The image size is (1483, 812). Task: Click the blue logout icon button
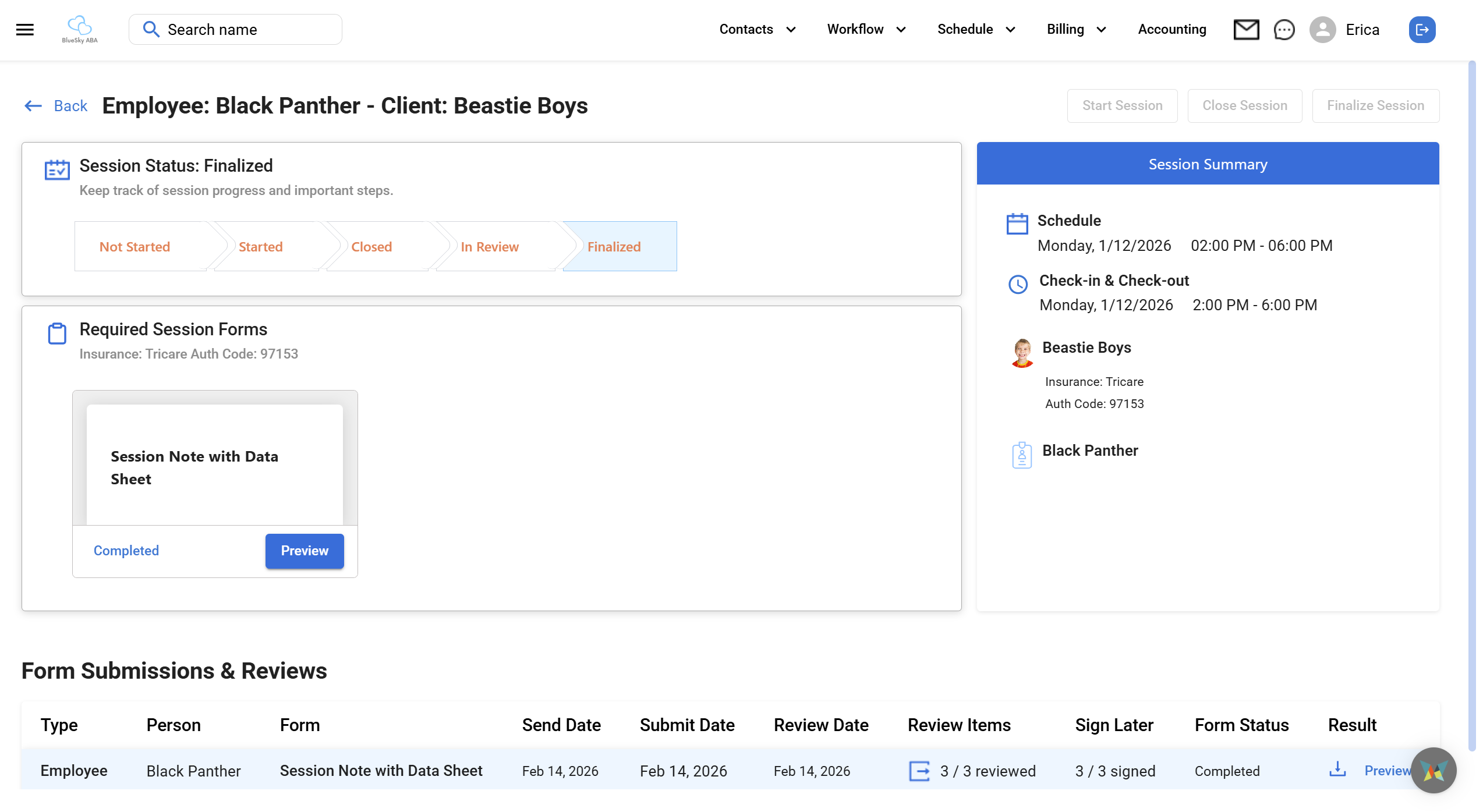click(1422, 30)
